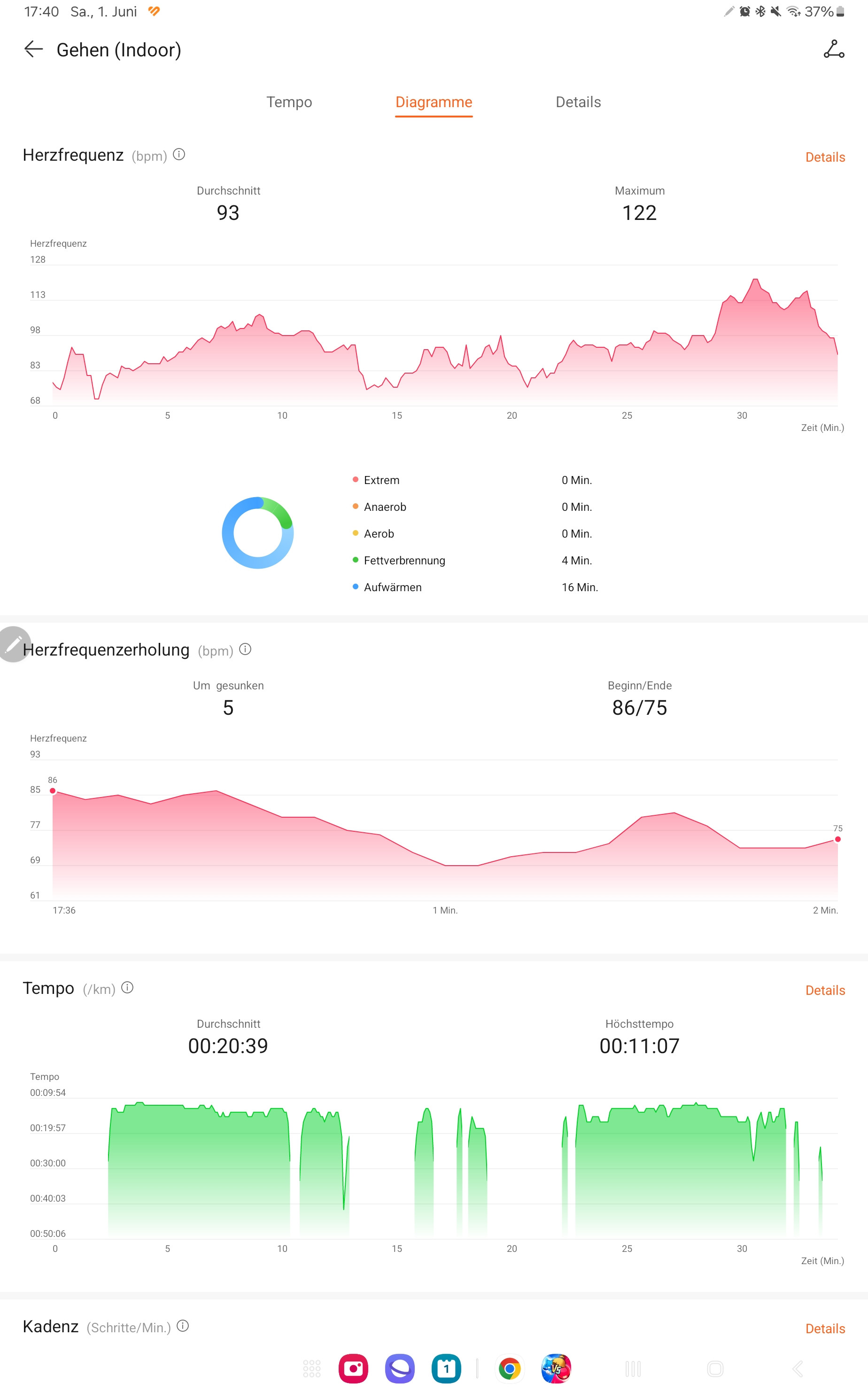The width and height of the screenshot is (868, 1391).
Task: Tap the 75 bpm end marker in recovery chart
Action: point(837,839)
